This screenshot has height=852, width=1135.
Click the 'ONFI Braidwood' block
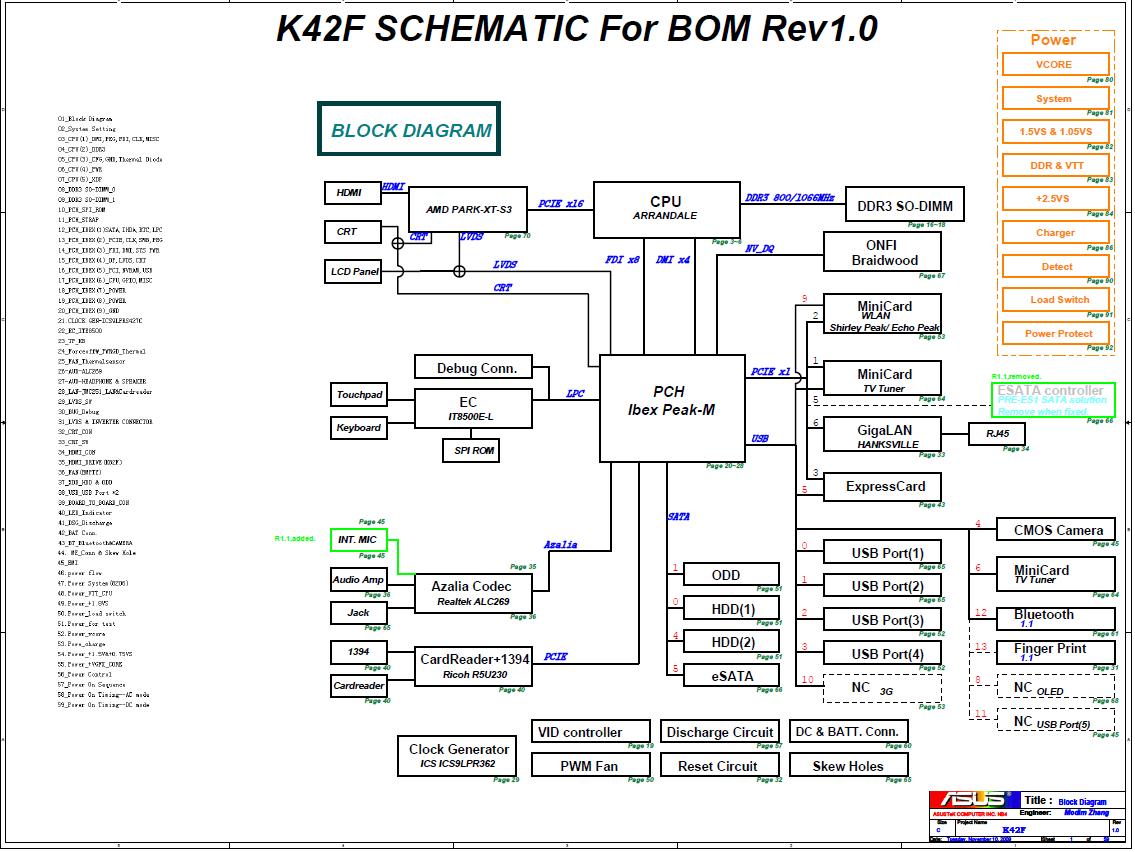pos(882,252)
